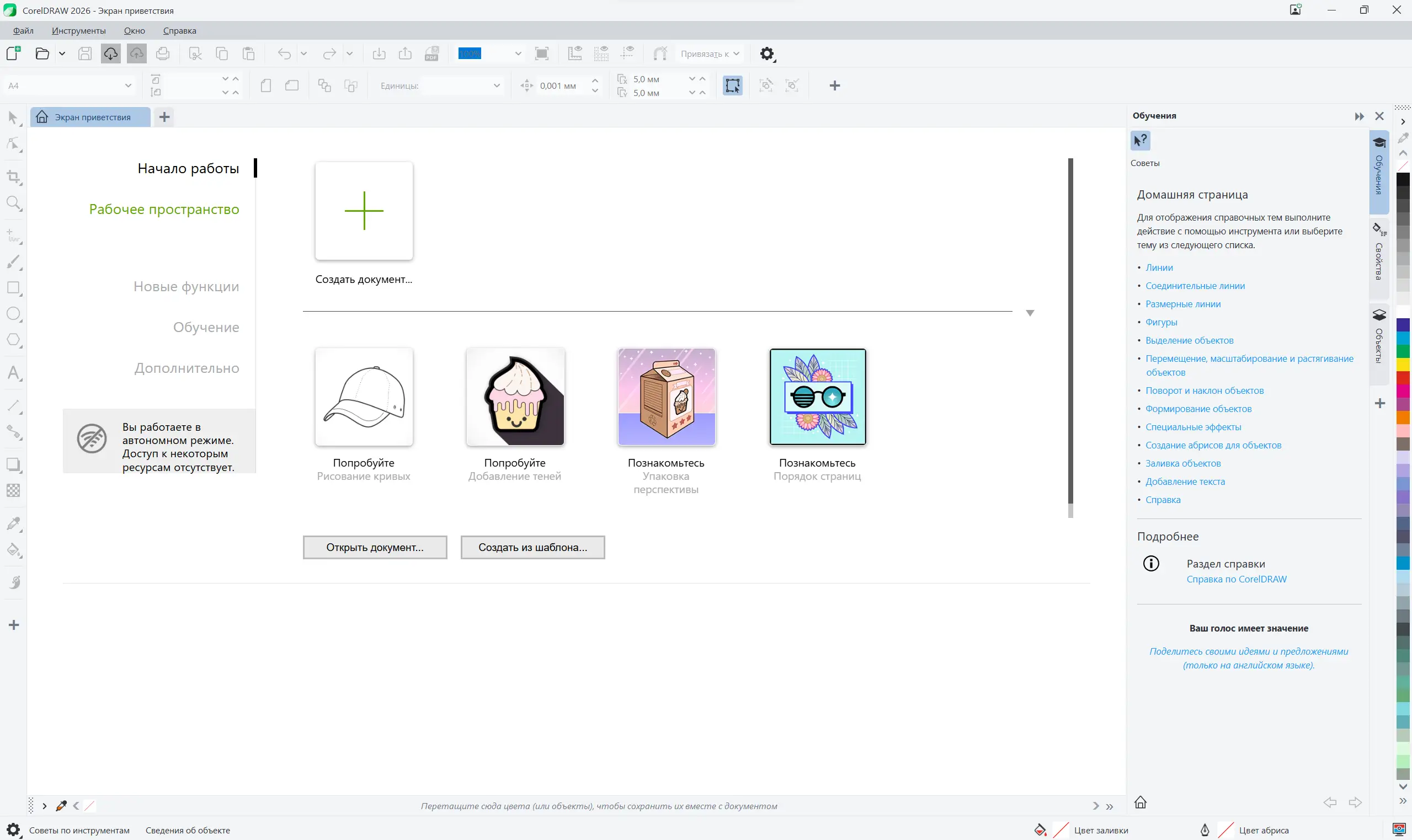This screenshot has width=1412, height=840.
Task: Click the Export to PDF icon
Action: pyautogui.click(x=432, y=53)
